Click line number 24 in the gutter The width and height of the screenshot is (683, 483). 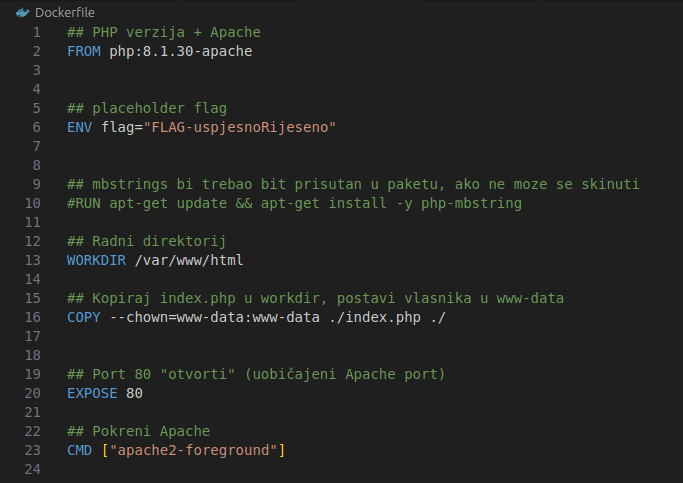tap(36, 469)
